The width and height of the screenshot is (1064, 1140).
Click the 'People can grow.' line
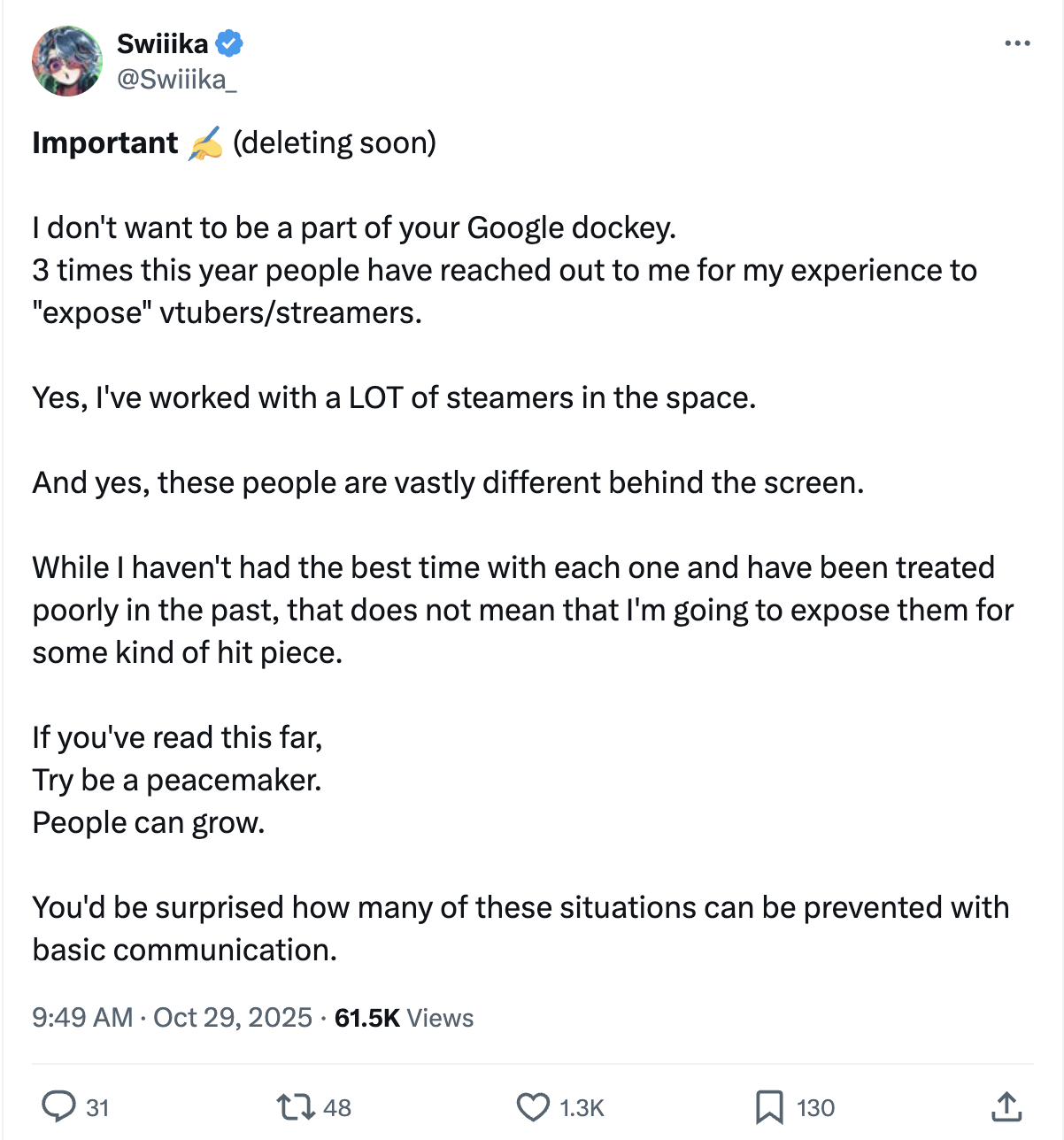point(149,823)
